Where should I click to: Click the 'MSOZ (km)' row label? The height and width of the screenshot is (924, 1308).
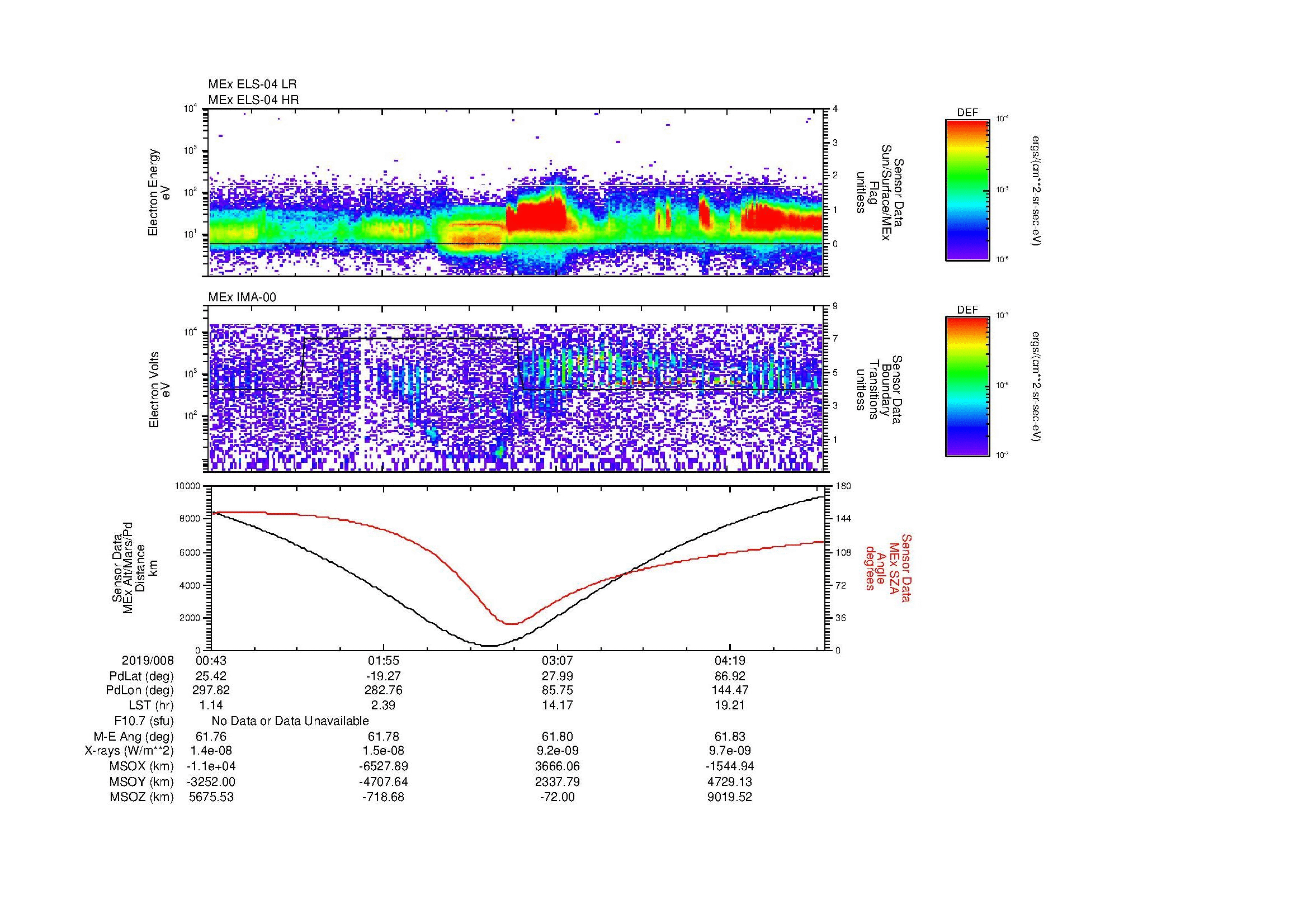click(142, 797)
